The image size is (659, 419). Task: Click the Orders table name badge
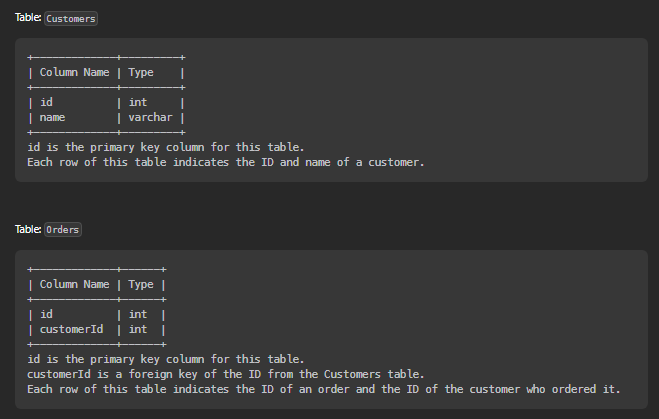point(63,229)
